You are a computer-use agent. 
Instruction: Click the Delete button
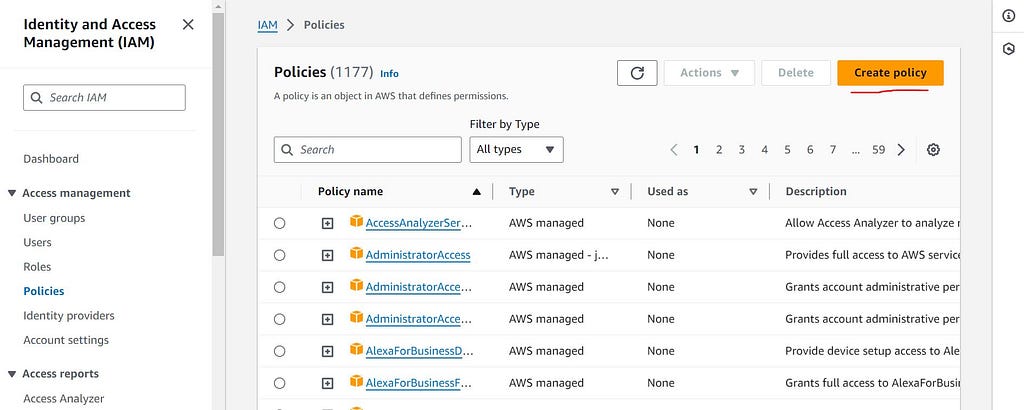pyautogui.click(x=795, y=73)
